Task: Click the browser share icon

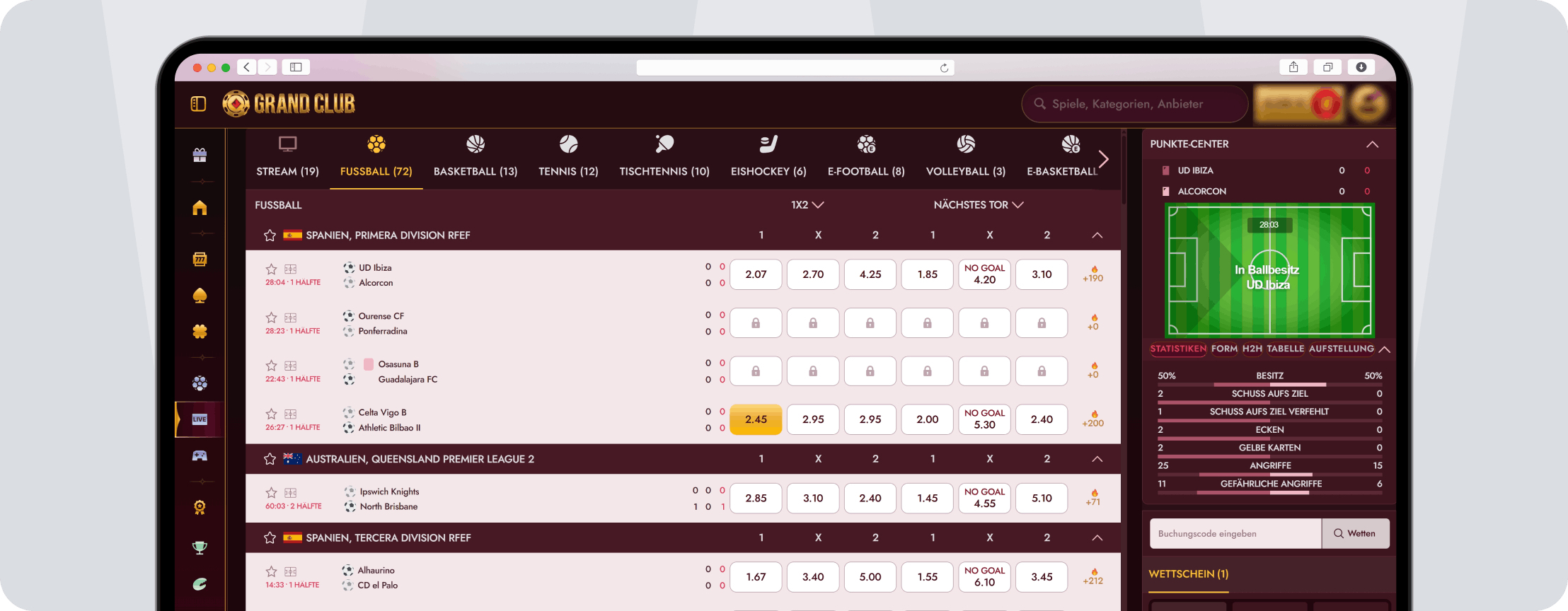Action: pyautogui.click(x=1293, y=67)
